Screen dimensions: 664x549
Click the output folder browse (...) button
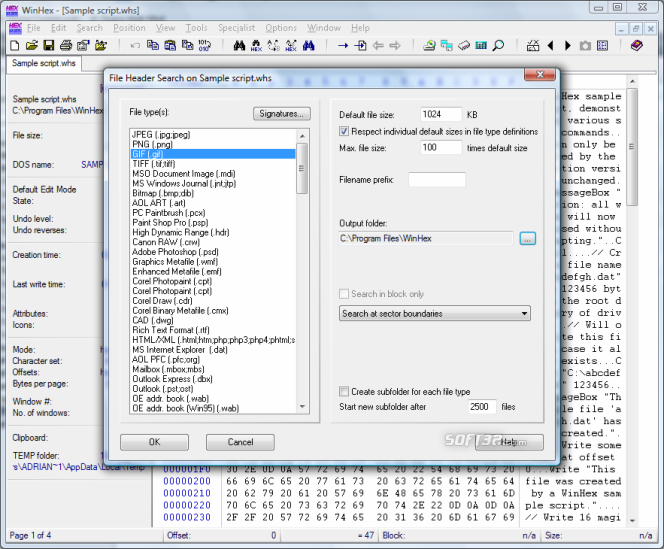tap(527, 238)
